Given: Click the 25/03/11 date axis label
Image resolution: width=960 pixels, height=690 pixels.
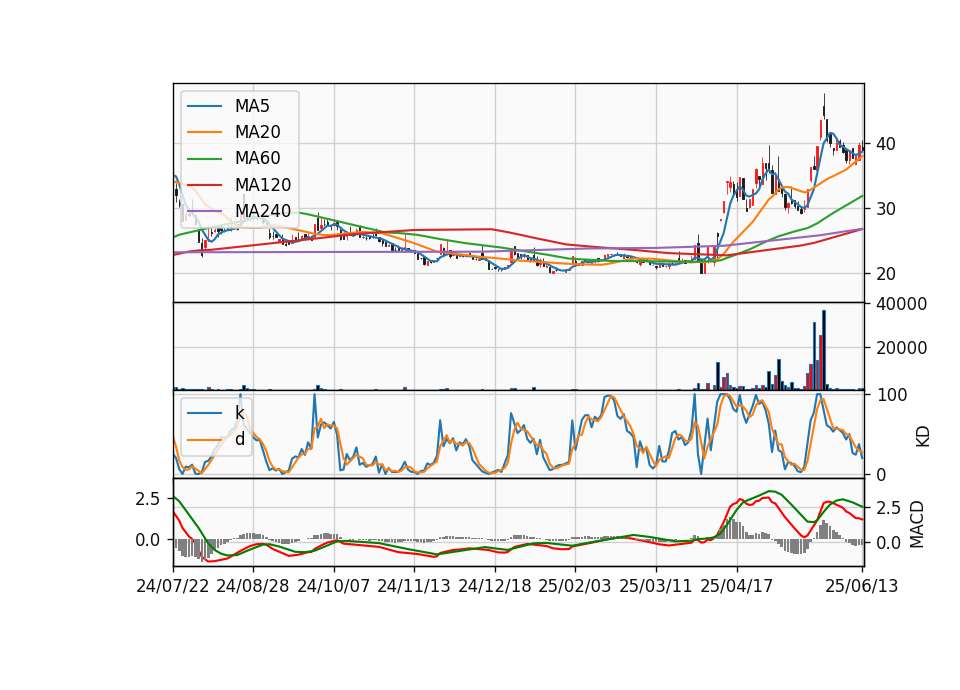Looking at the screenshot, I should (656, 586).
